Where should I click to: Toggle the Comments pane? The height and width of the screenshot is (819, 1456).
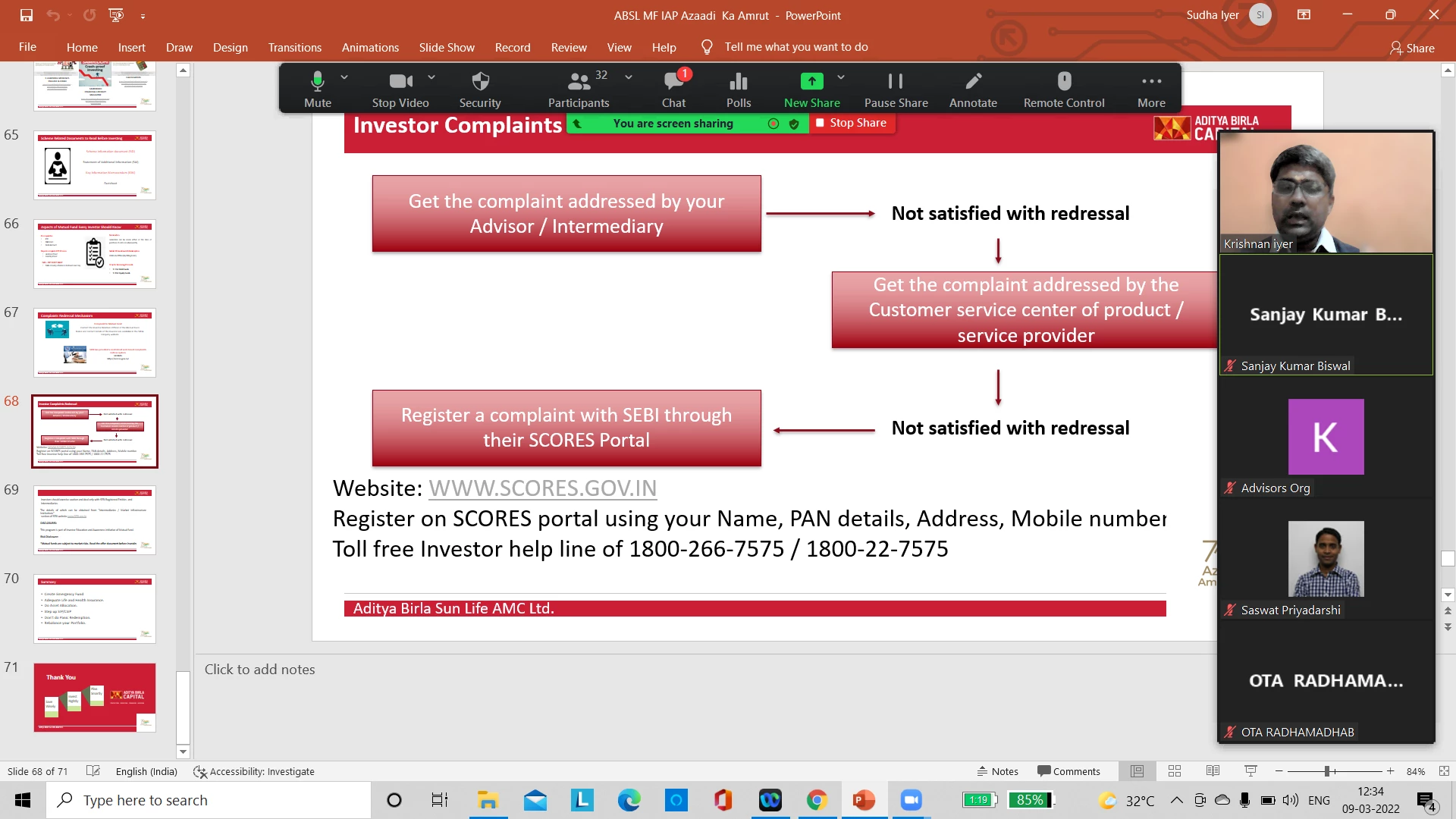[x=1068, y=771]
